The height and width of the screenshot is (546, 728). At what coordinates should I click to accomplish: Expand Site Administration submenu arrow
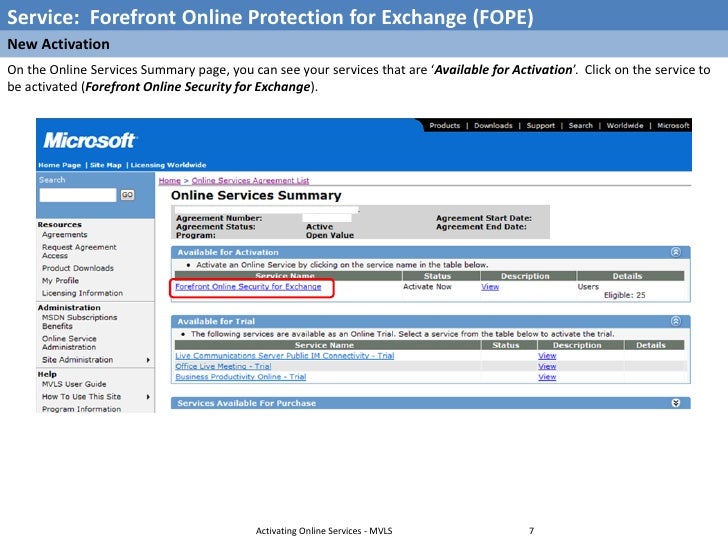pos(148,360)
